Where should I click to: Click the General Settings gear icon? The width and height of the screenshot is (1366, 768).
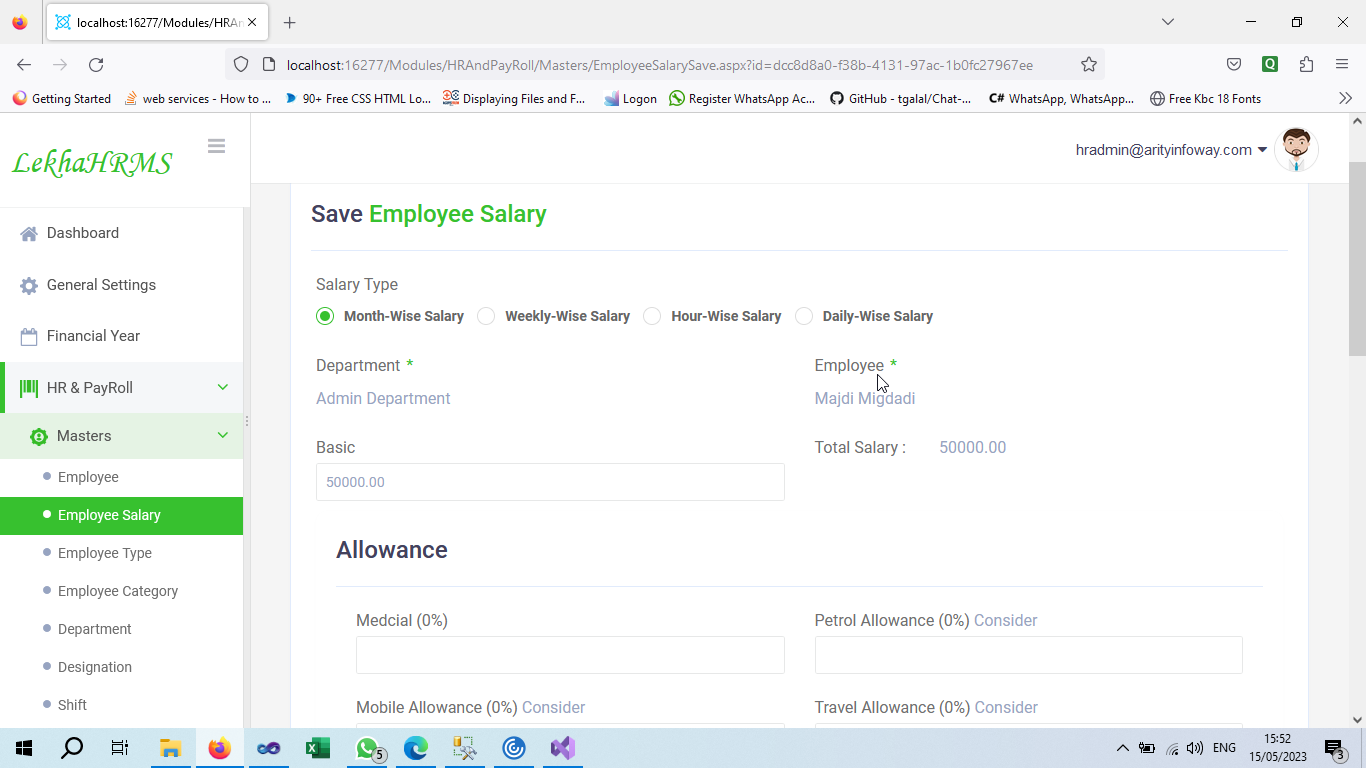point(29,285)
